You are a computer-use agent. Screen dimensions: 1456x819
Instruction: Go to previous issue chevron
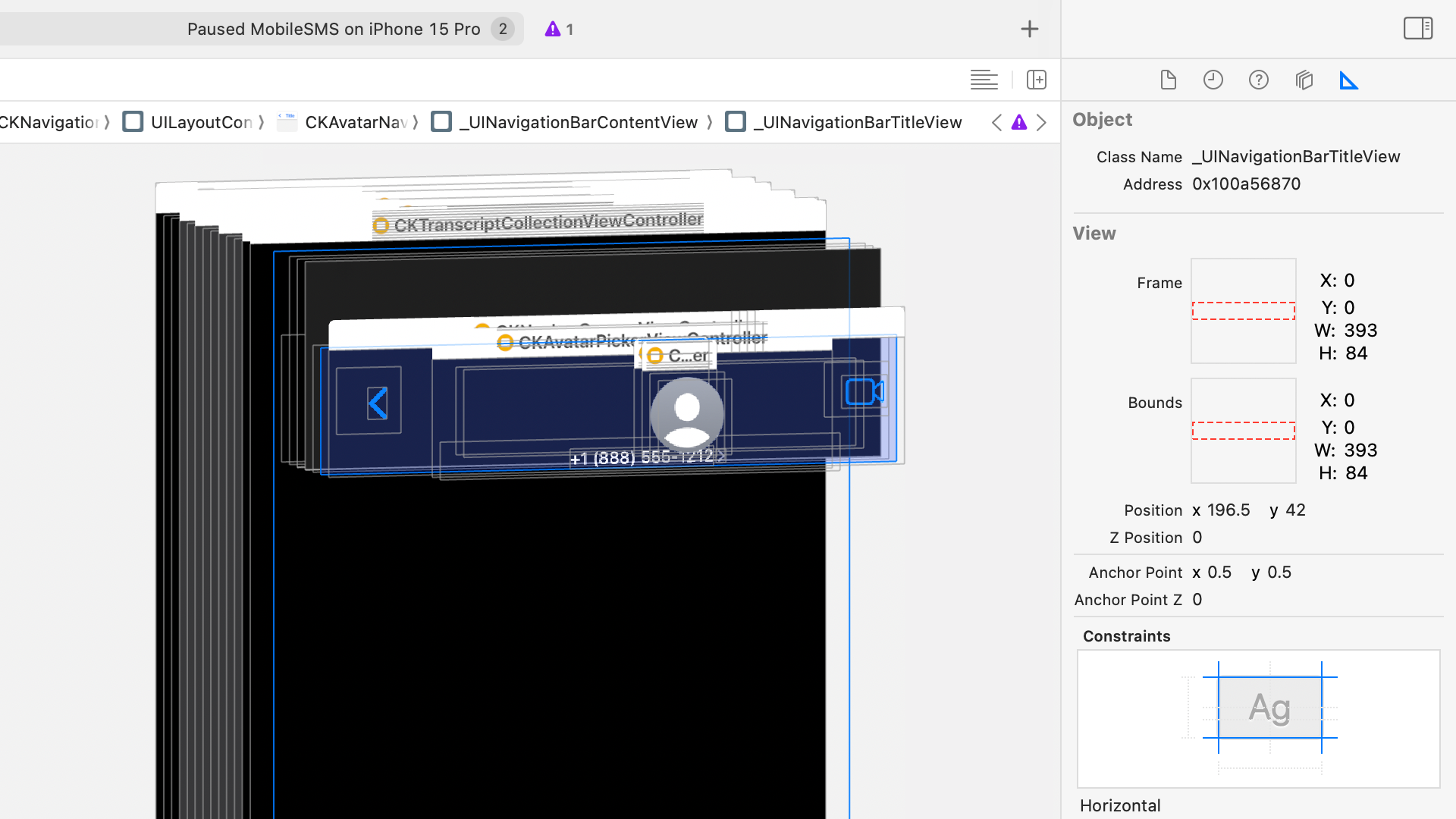pos(996,122)
